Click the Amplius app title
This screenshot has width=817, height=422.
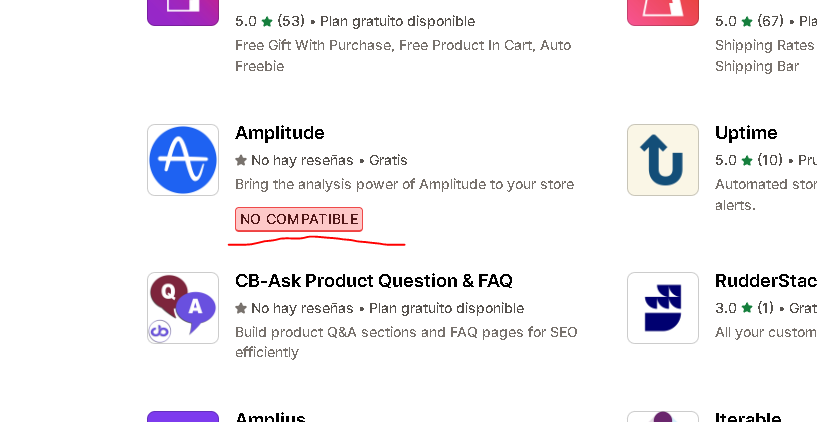(x=270, y=417)
